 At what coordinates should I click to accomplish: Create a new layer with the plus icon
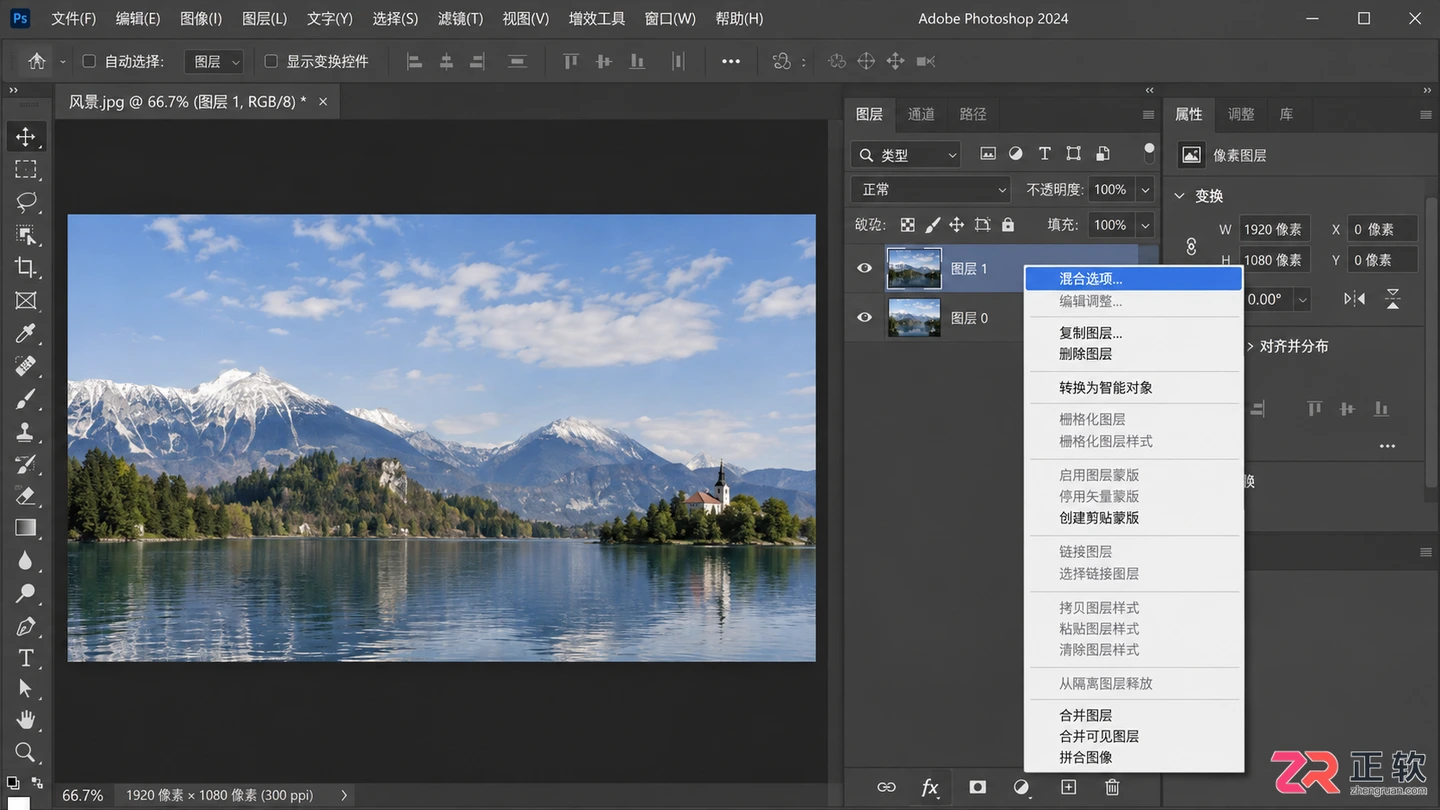tap(1068, 787)
